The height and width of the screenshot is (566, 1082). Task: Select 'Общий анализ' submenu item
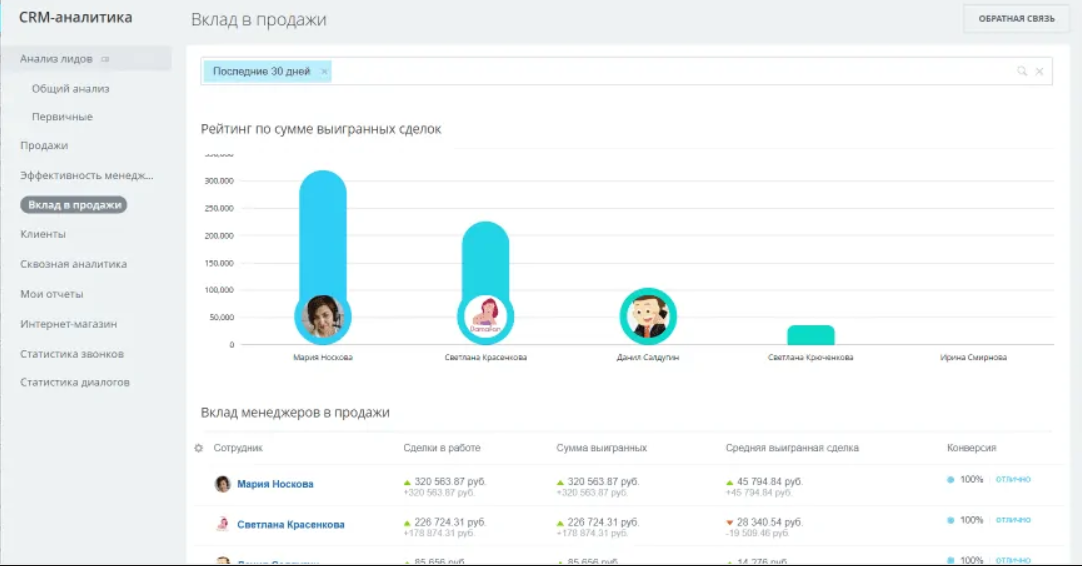[x=70, y=89]
